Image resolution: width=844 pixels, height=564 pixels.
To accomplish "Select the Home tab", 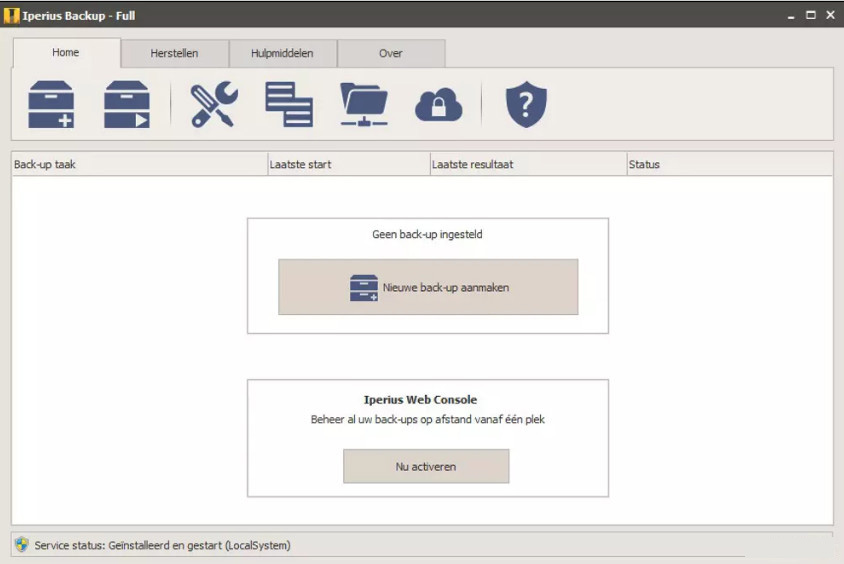I will click(x=66, y=53).
